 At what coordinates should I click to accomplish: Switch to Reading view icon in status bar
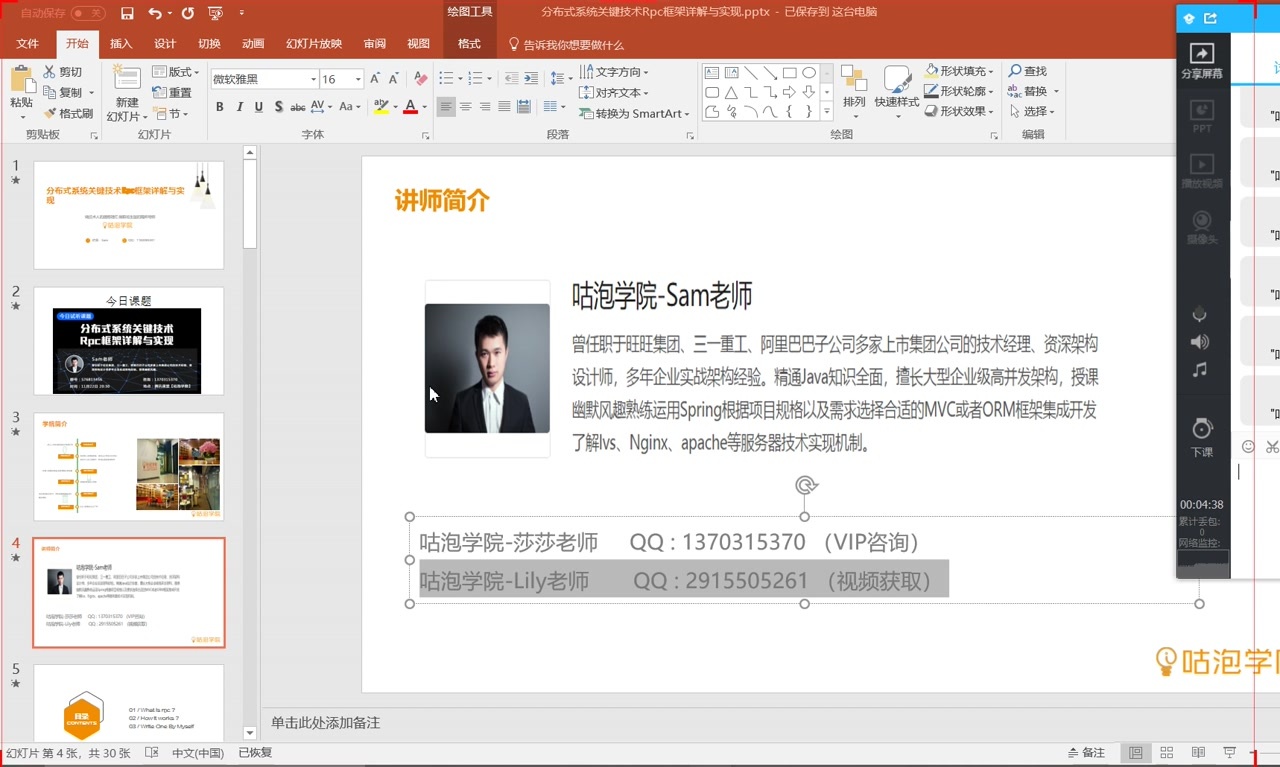click(x=1198, y=753)
